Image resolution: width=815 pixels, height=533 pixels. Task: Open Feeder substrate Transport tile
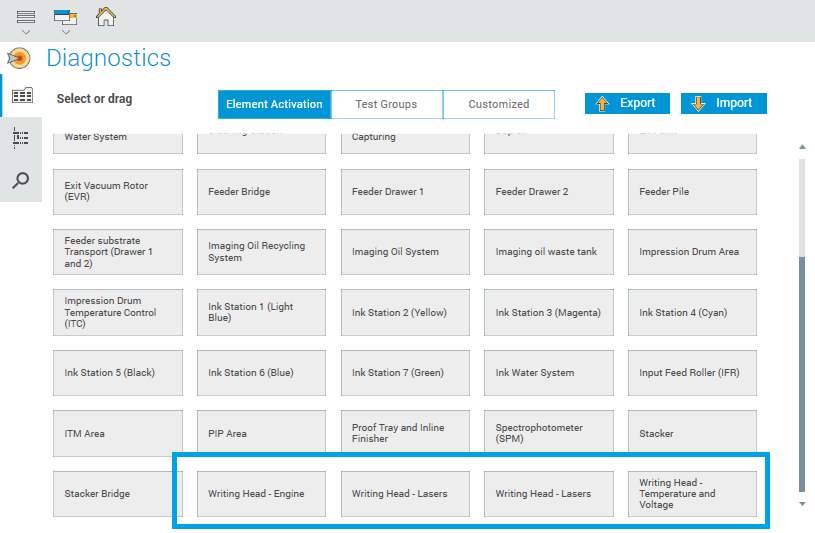(x=118, y=252)
